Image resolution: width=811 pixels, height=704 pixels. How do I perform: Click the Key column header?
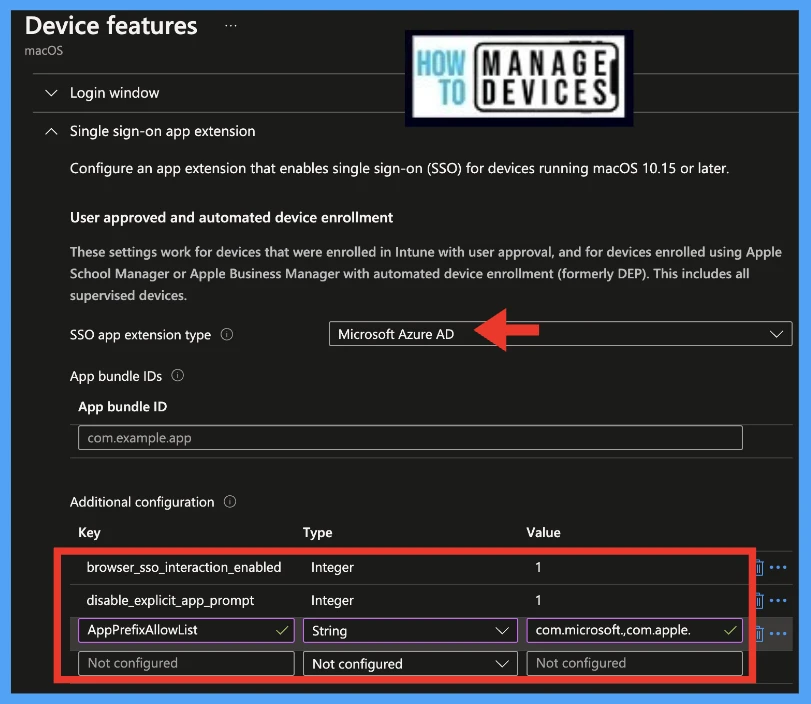[89, 533]
